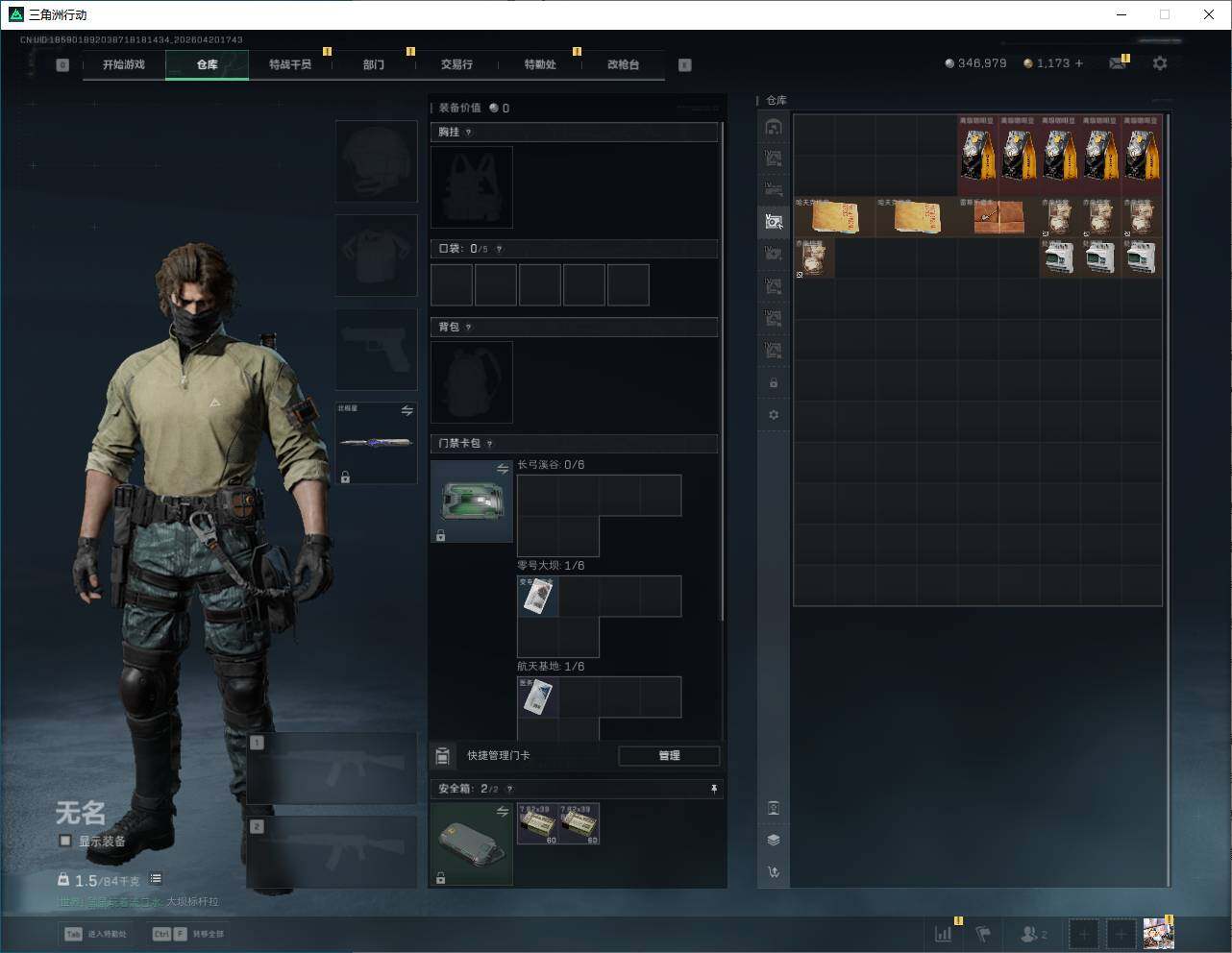This screenshot has height=953, width=1232.
Task: Click the 装备价值 label
Action: click(460, 109)
